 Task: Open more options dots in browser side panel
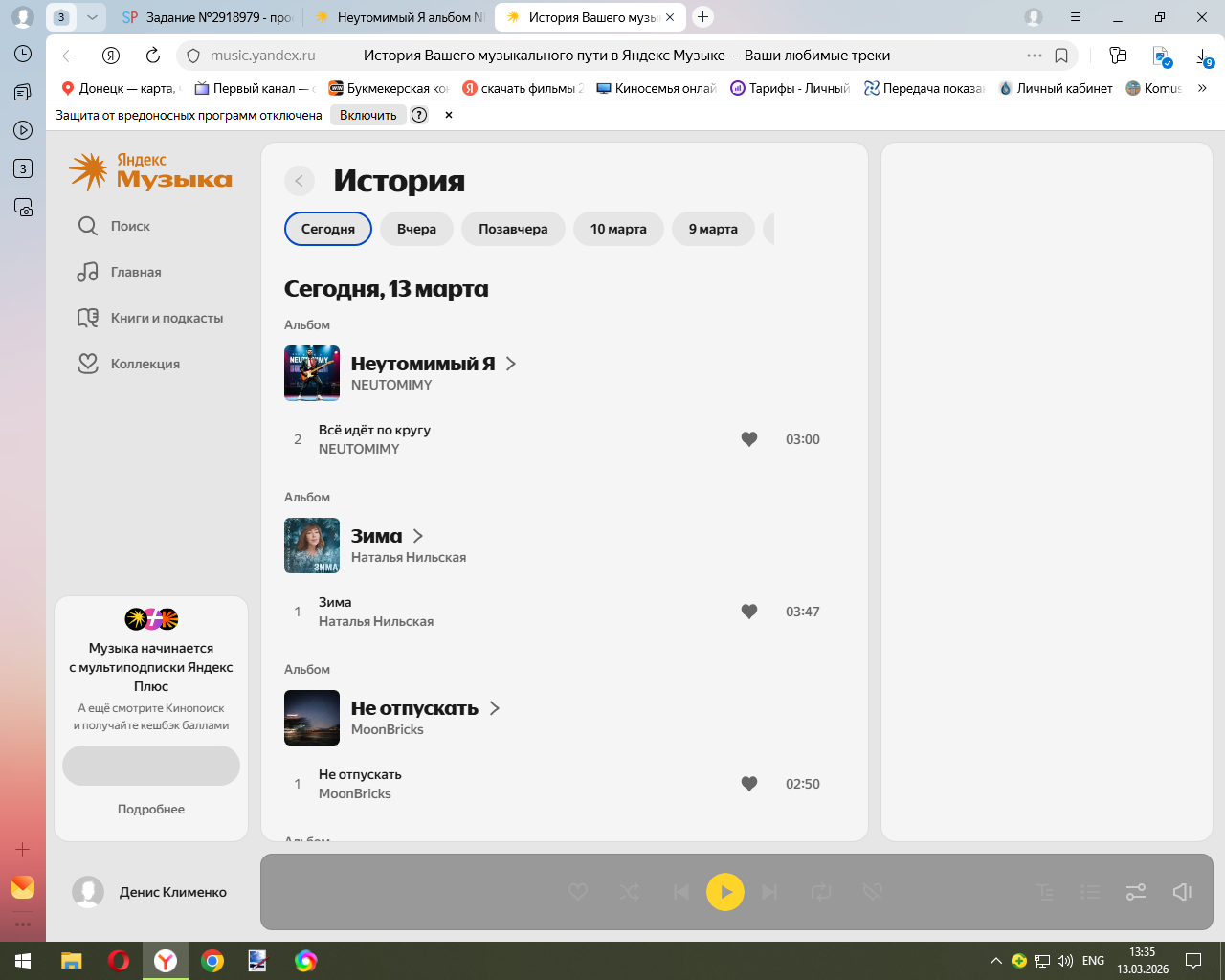(x=23, y=924)
